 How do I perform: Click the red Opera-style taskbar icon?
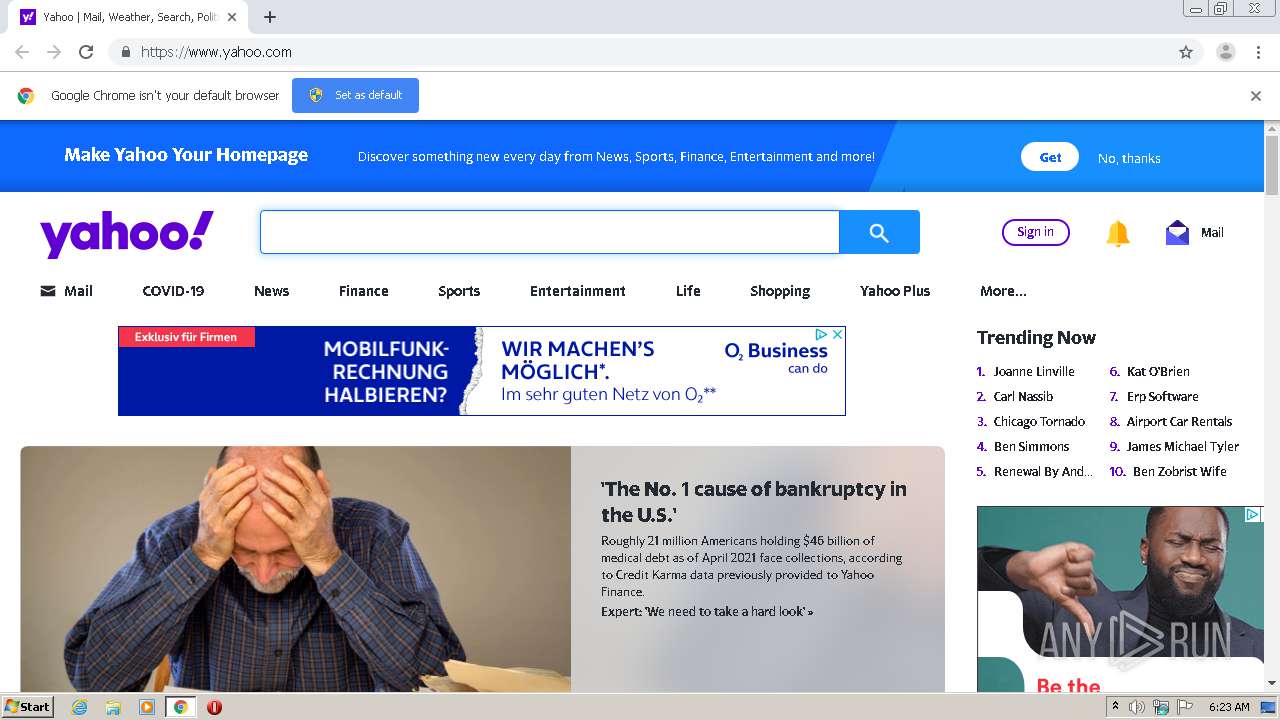tap(214, 707)
